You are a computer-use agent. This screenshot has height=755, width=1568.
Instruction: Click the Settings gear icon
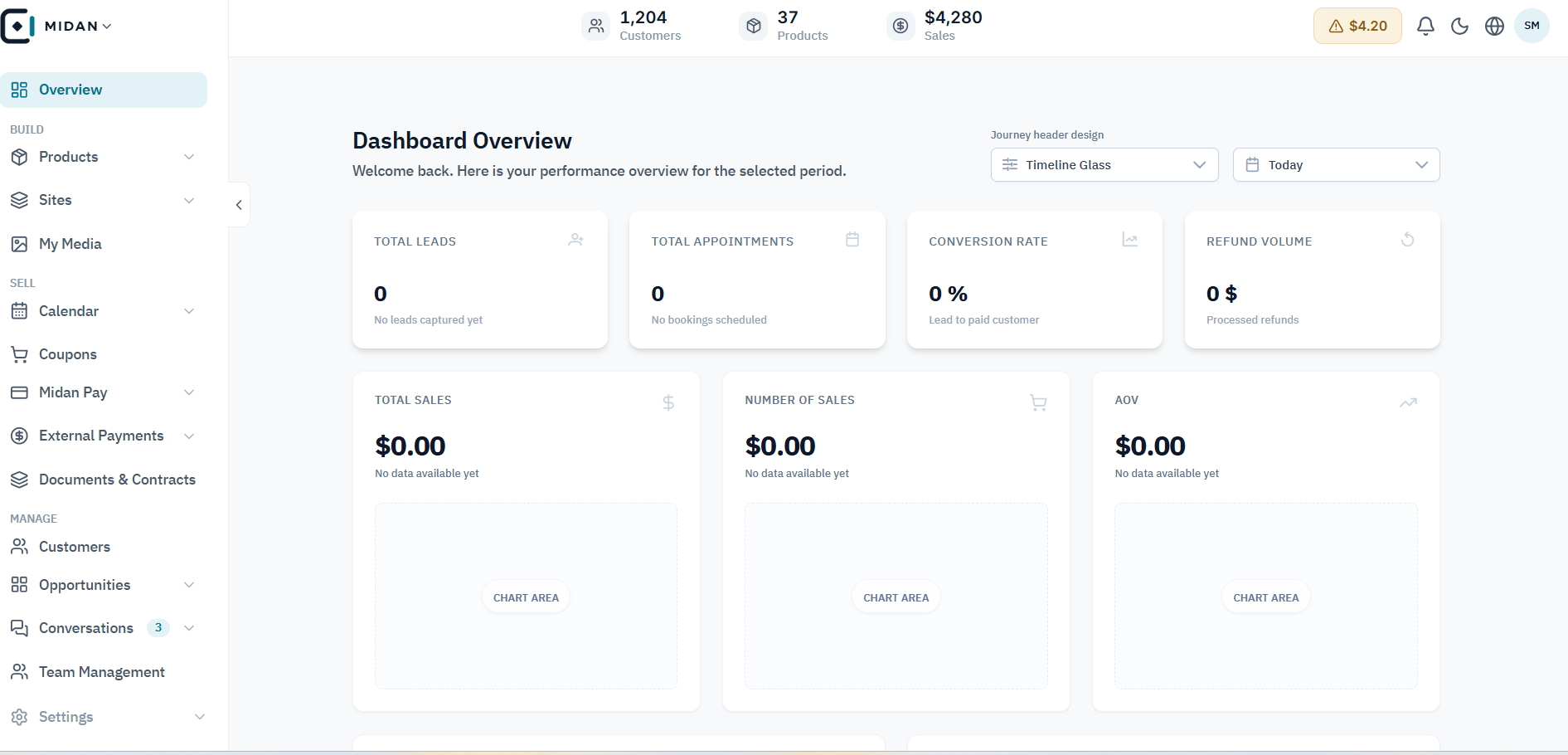tap(19, 717)
